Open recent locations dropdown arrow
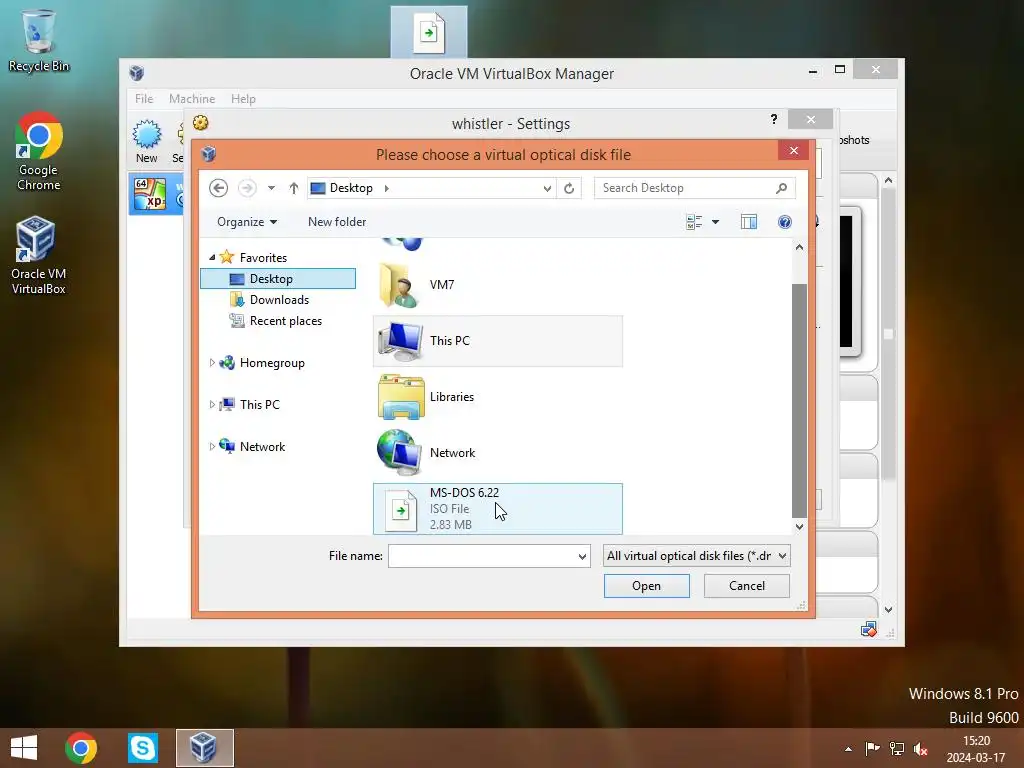 (x=271, y=188)
